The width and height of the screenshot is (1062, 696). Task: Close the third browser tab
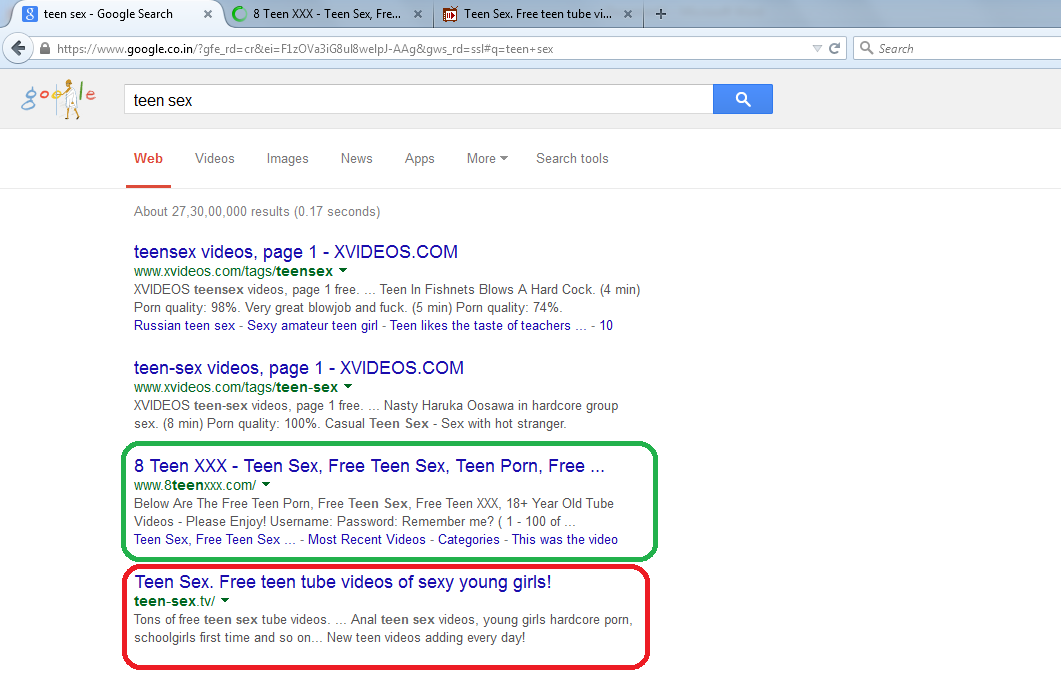click(628, 14)
